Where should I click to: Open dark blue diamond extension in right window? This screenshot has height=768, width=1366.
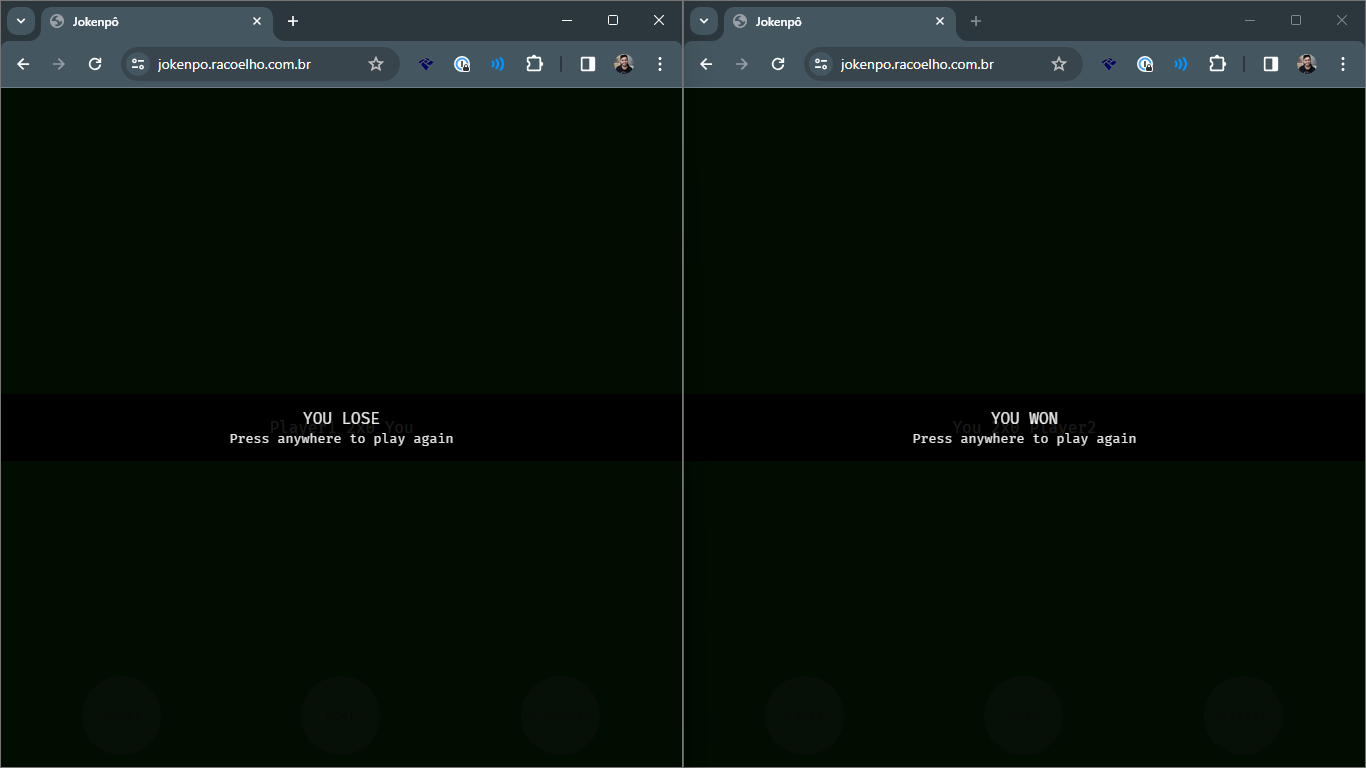1109,64
